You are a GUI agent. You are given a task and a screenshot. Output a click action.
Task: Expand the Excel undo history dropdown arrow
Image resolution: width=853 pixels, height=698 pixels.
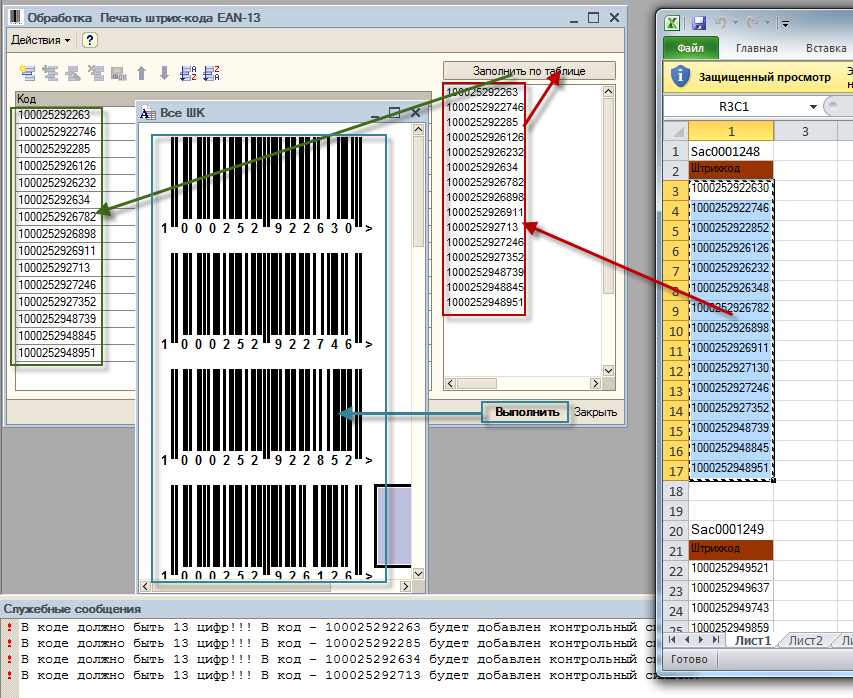coord(735,23)
